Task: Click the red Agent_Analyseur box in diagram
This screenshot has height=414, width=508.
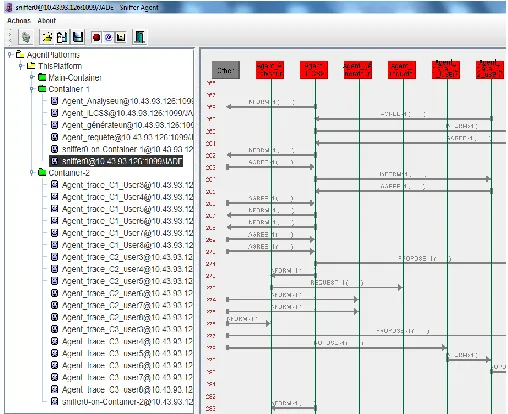Action: click(x=270, y=70)
